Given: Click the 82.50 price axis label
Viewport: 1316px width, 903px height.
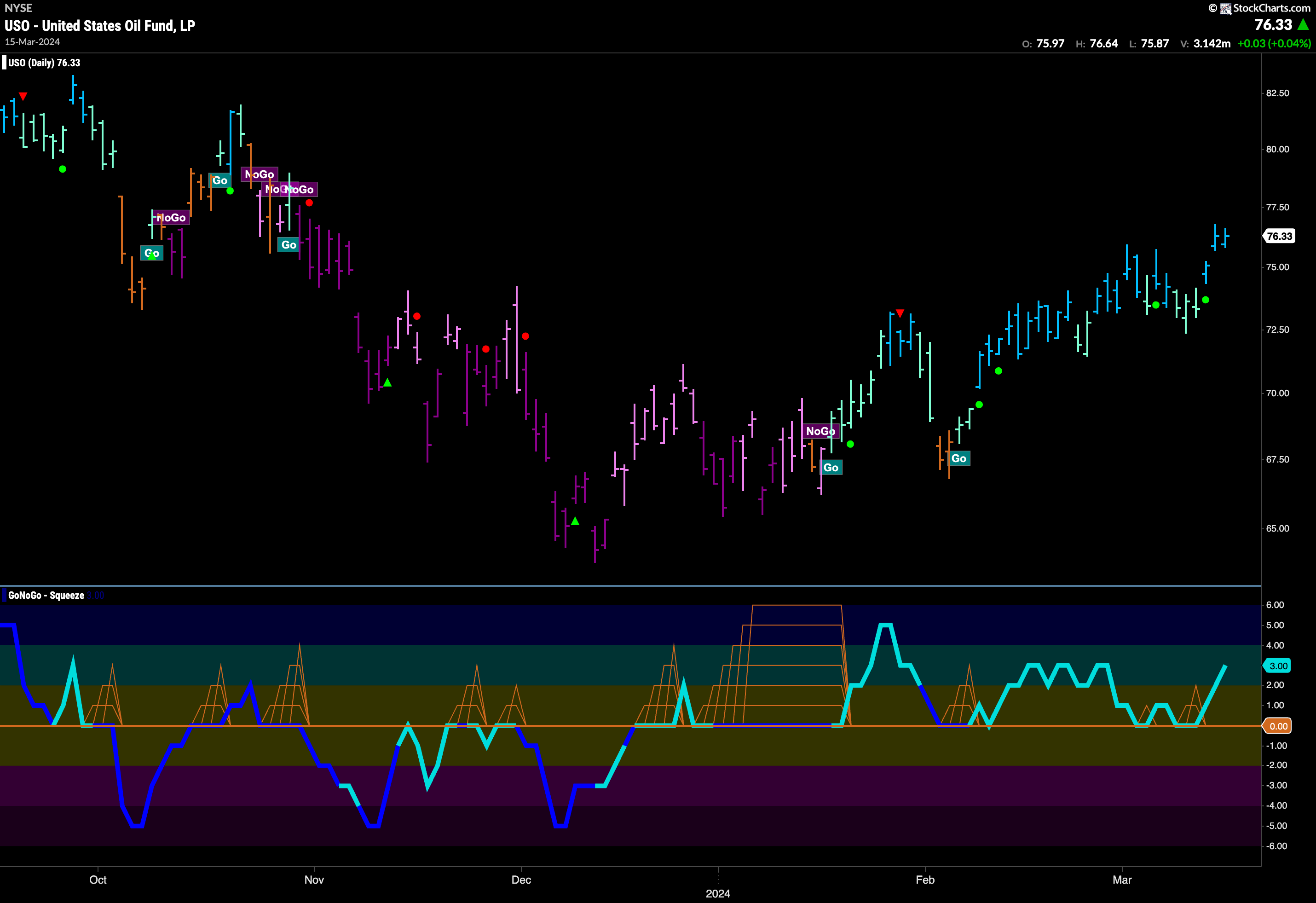Looking at the screenshot, I should 1277,93.
